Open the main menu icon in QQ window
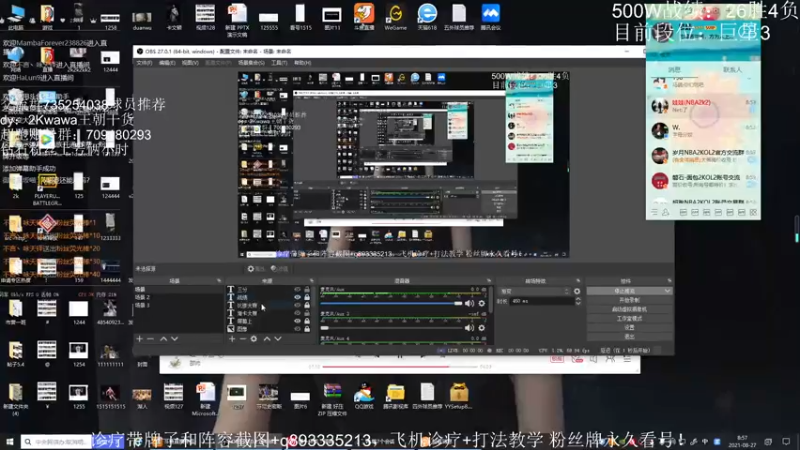 tap(655, 212)
